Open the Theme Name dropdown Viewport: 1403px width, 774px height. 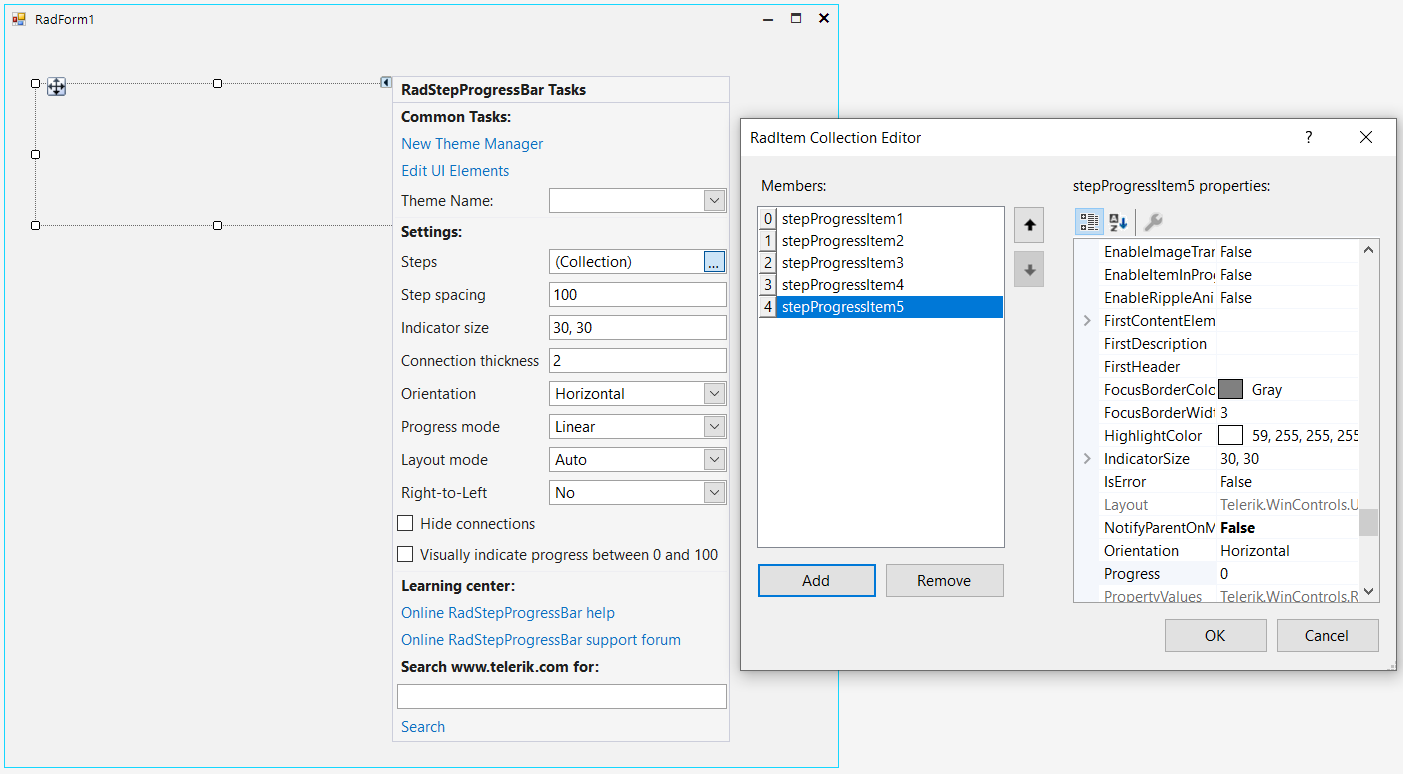coord(714,200)
